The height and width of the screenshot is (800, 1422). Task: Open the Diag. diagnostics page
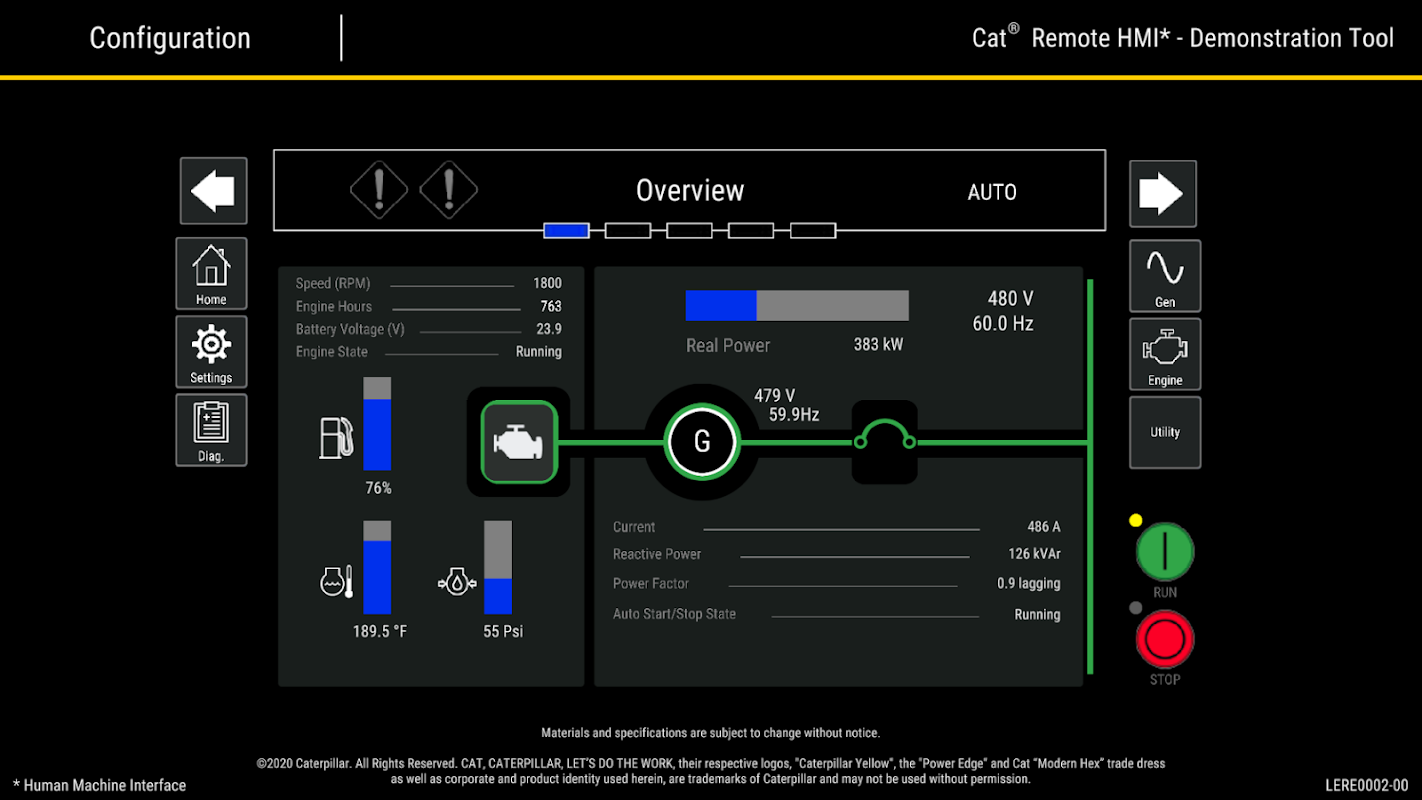click(211, 430)
